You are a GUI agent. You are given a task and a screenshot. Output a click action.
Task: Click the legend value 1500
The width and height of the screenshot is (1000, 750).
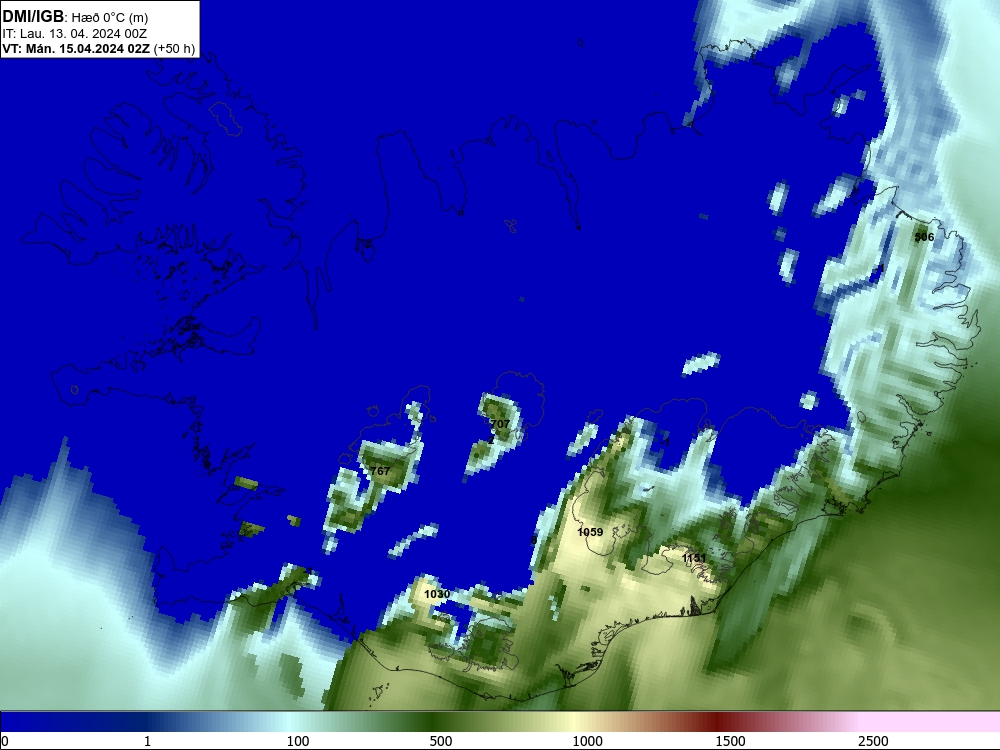pyautogui.click(x=730, y=741)
